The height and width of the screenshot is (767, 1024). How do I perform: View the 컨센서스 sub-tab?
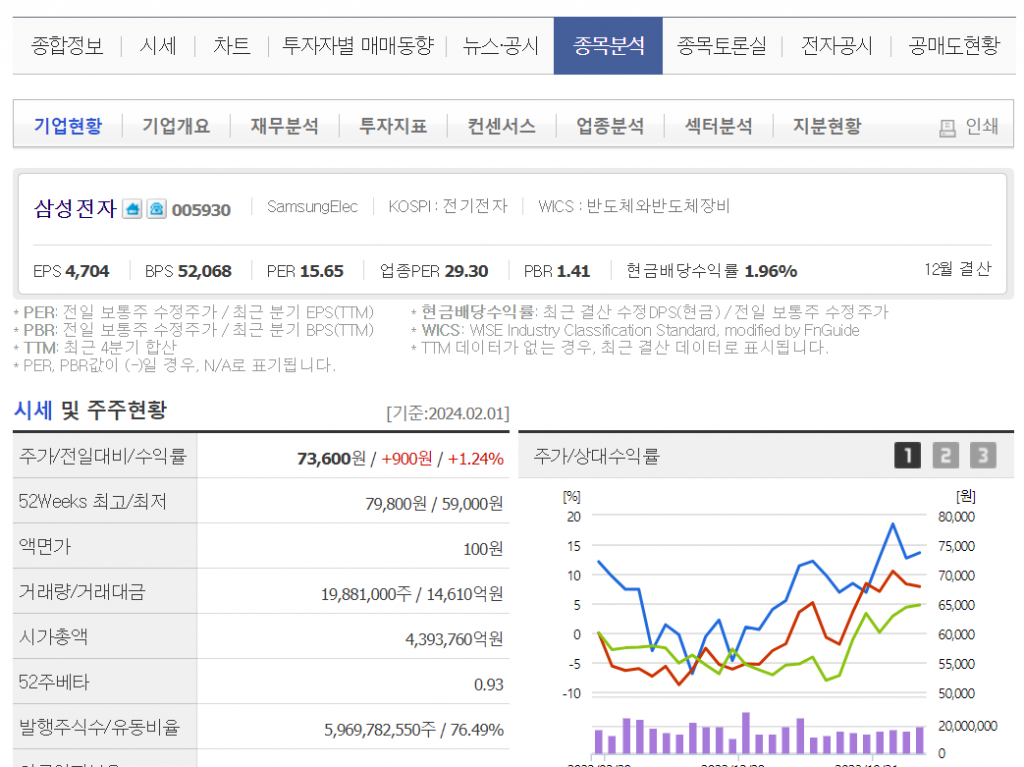point(502,125)
